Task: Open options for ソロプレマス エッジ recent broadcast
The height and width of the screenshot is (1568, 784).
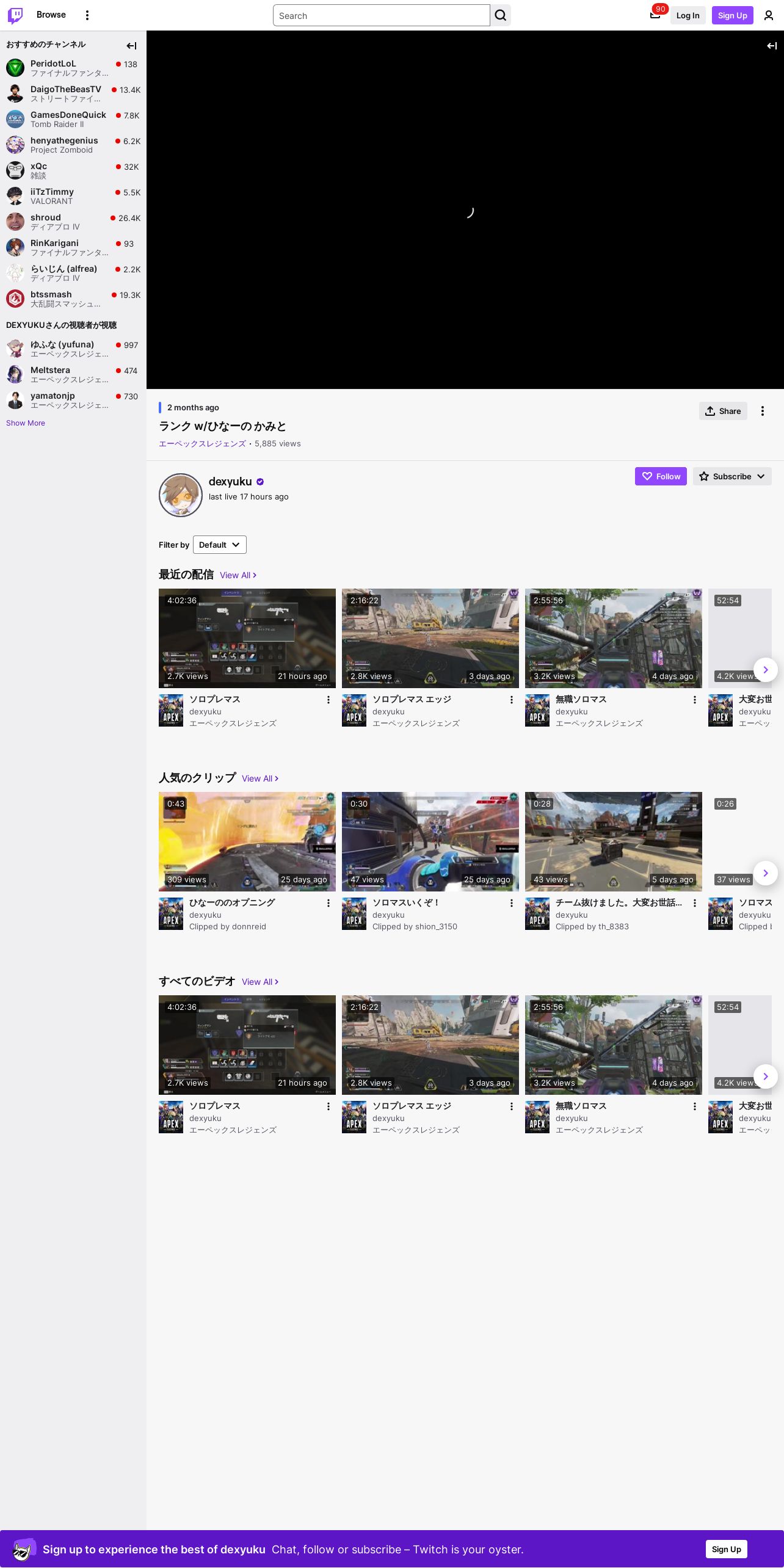Action: (512, 700)
